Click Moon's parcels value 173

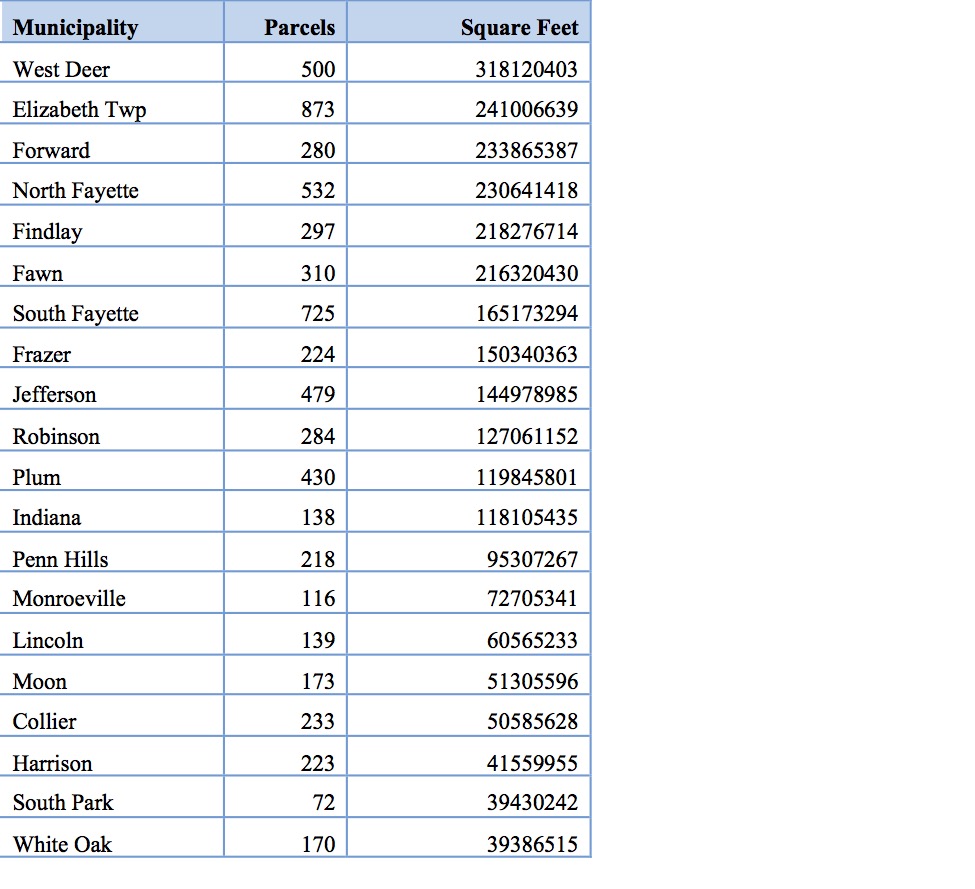(x=318, y=682)
